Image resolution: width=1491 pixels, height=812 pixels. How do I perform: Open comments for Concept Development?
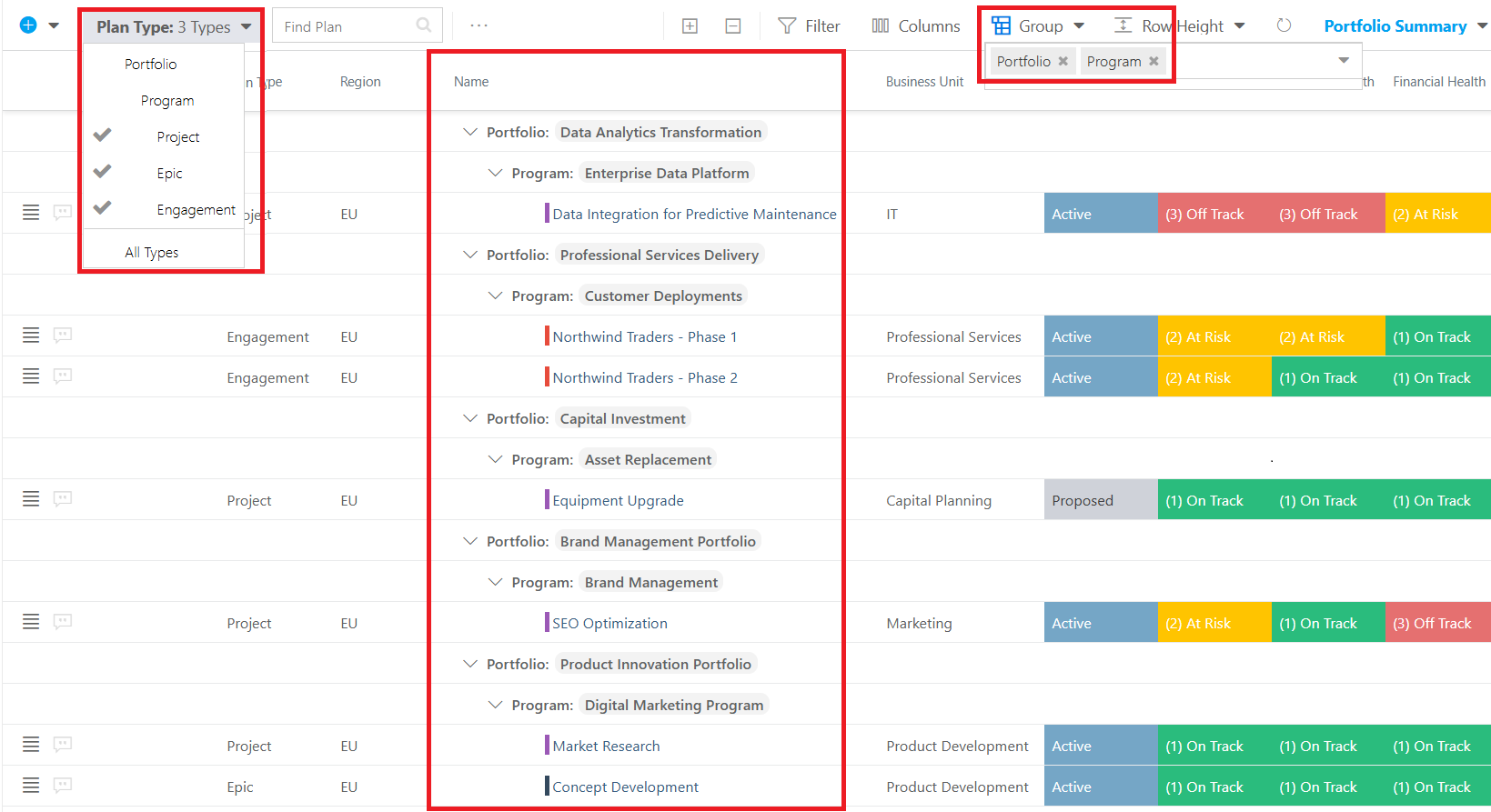[63, 785]
